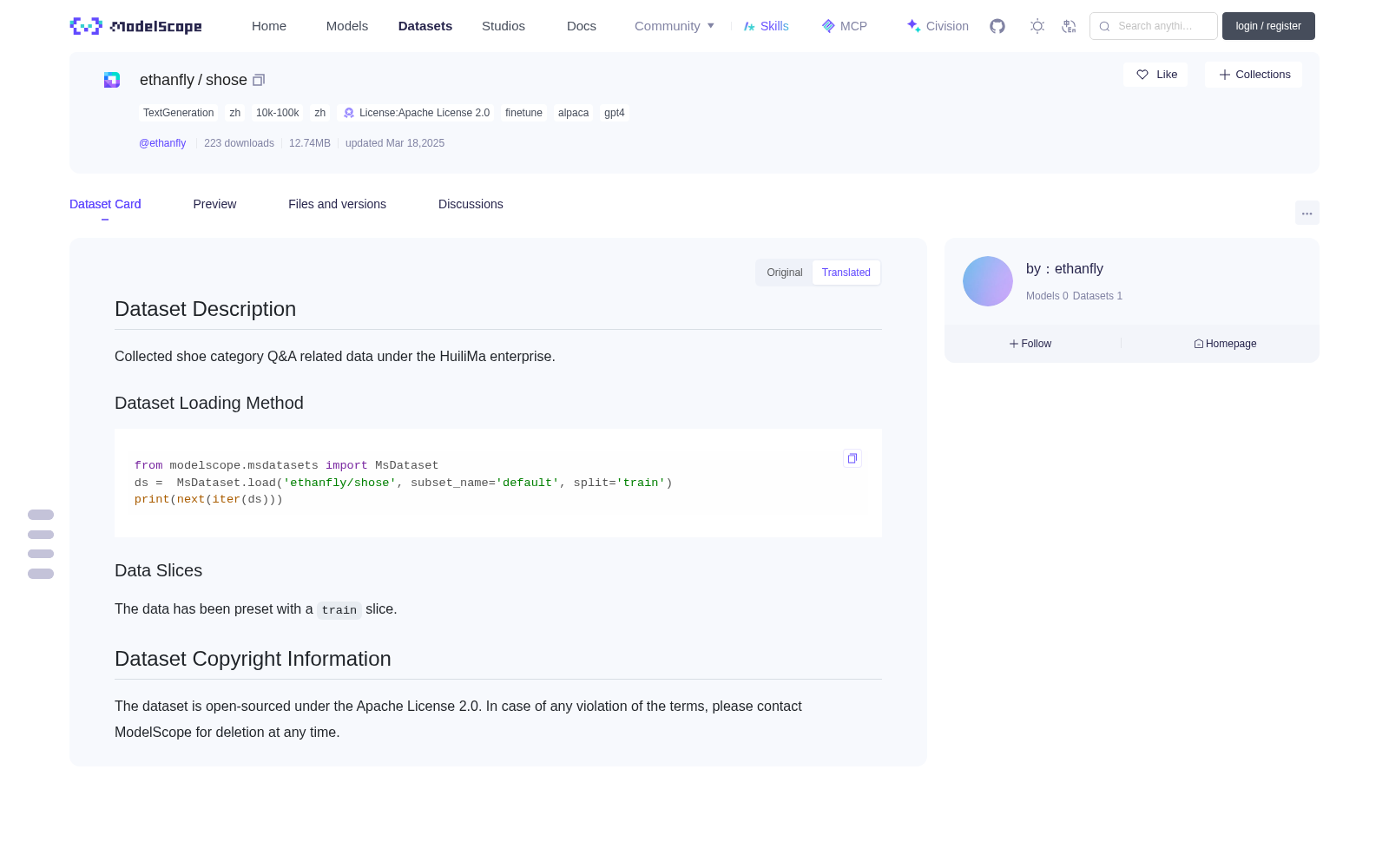
Task: Click the Civision sparkle icon
Action: pyautogui.click(x=913, y=26)
